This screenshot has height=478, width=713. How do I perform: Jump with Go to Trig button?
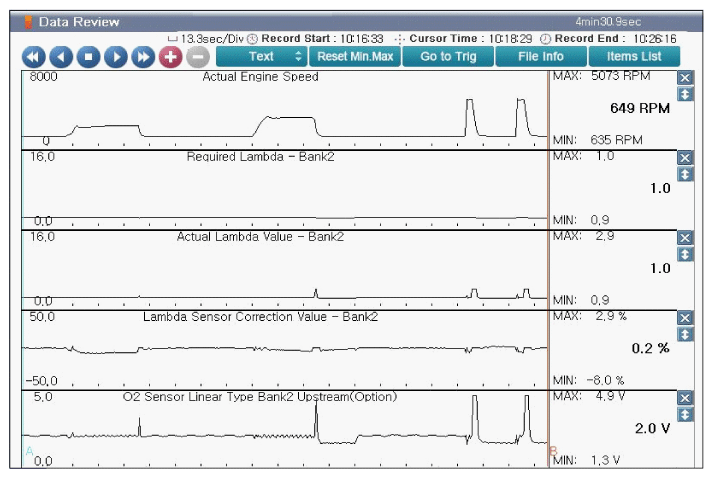click(x=448, y=57)
